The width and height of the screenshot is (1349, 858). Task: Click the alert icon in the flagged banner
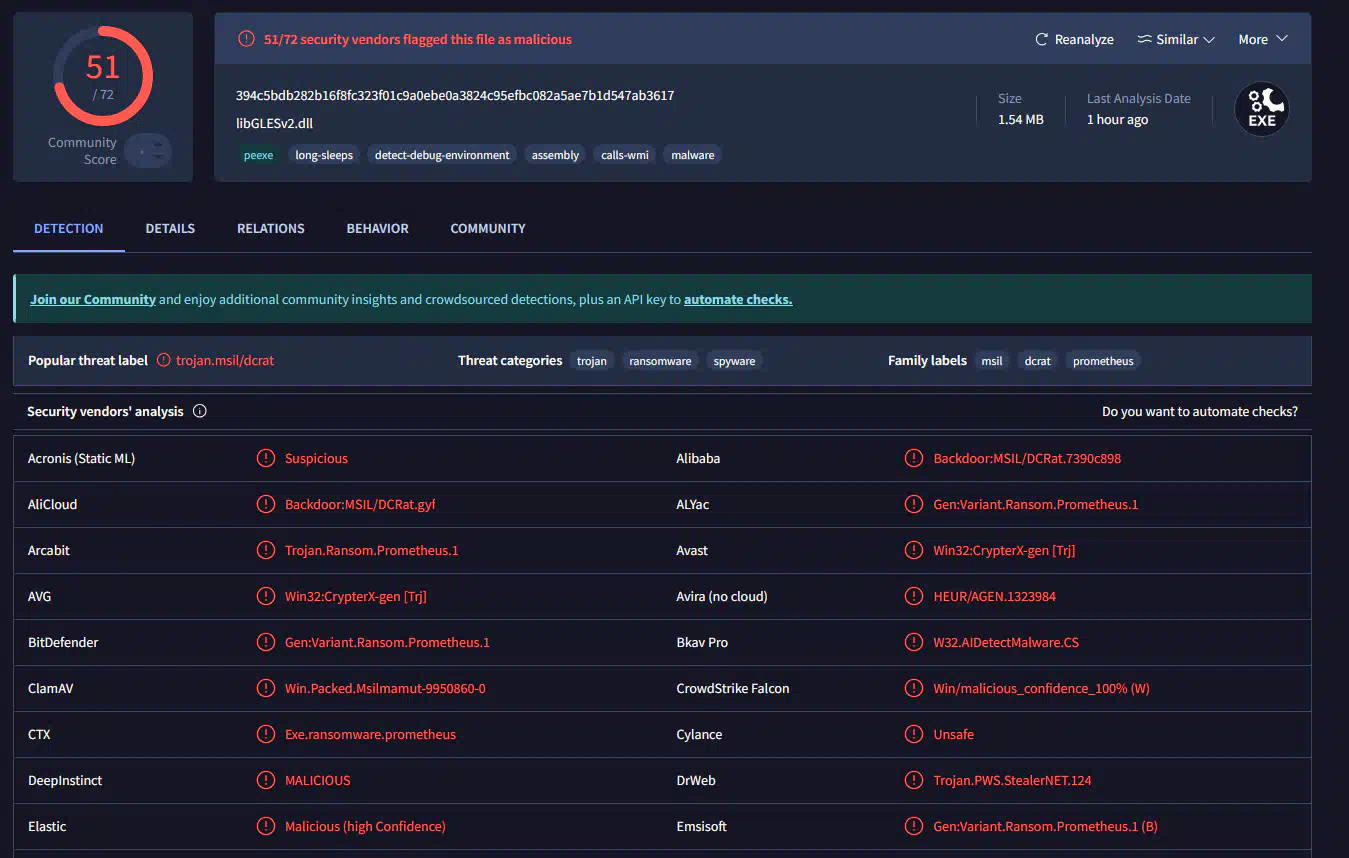[x=246, y=40]
